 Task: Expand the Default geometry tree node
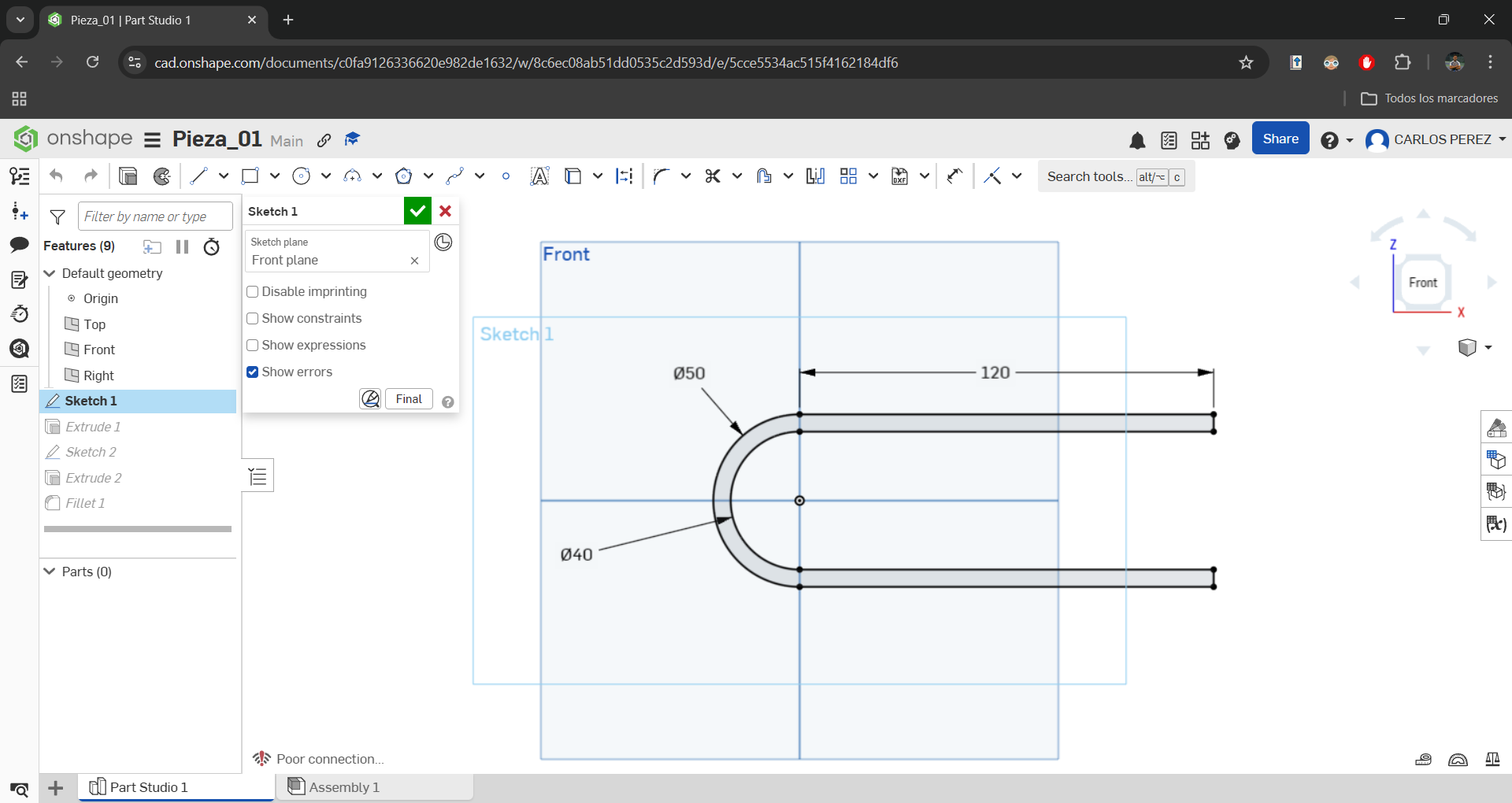tap(49, 274)
